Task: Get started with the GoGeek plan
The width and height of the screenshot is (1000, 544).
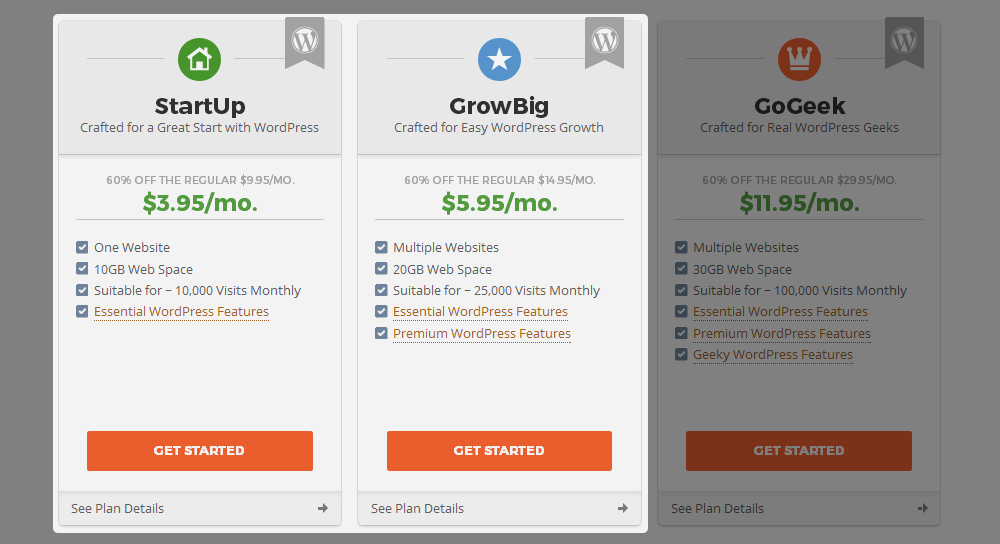Action: pos(799,451)
